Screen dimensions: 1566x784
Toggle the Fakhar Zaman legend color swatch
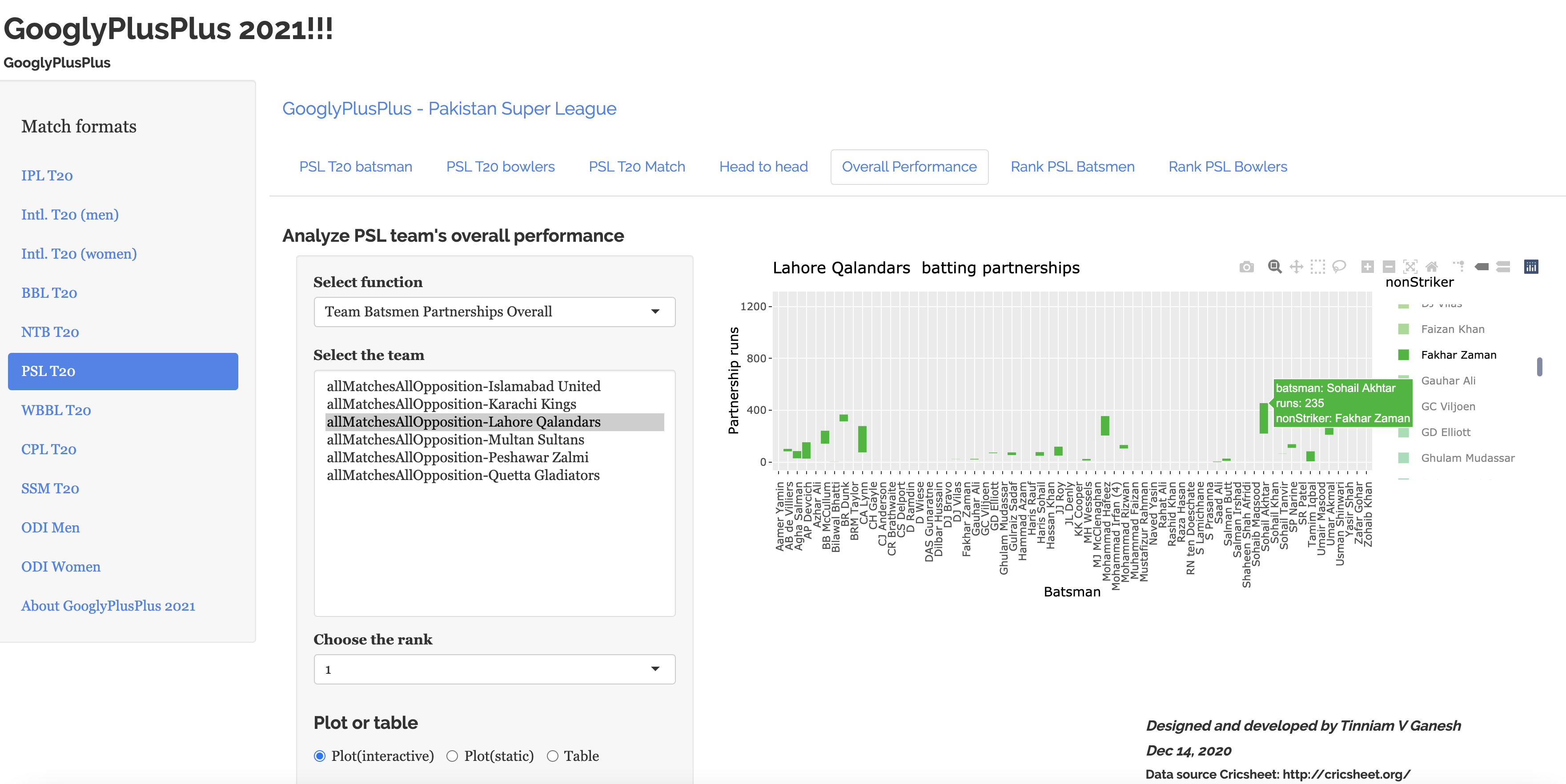[x=1403, y=355]
